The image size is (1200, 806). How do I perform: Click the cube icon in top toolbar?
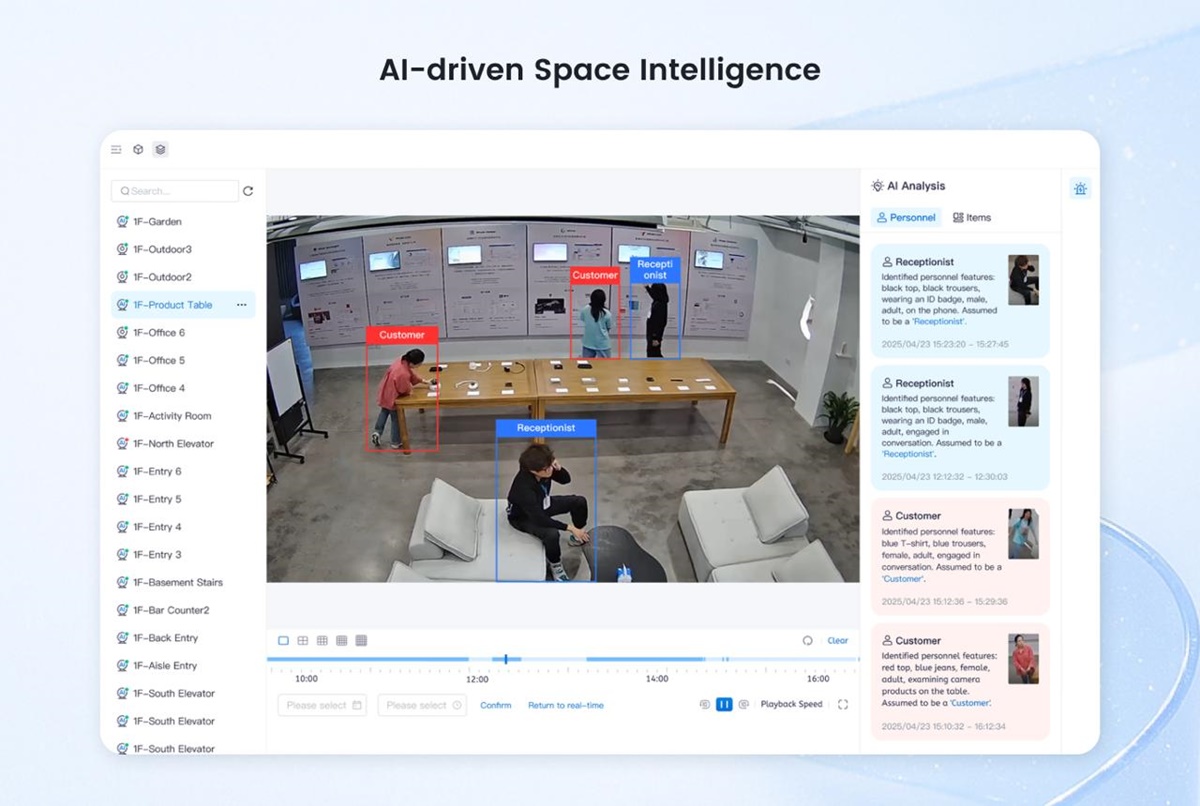click(x=138, y=150)
